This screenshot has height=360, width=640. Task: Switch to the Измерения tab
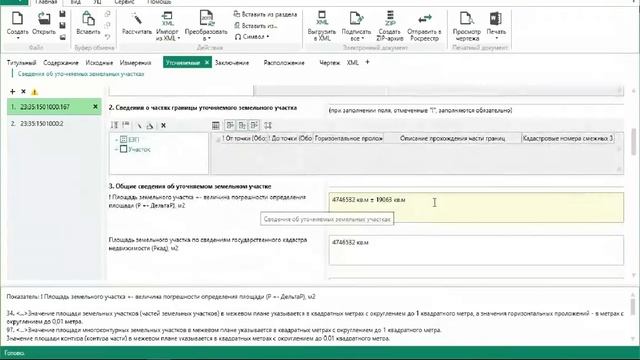point(136,63)
